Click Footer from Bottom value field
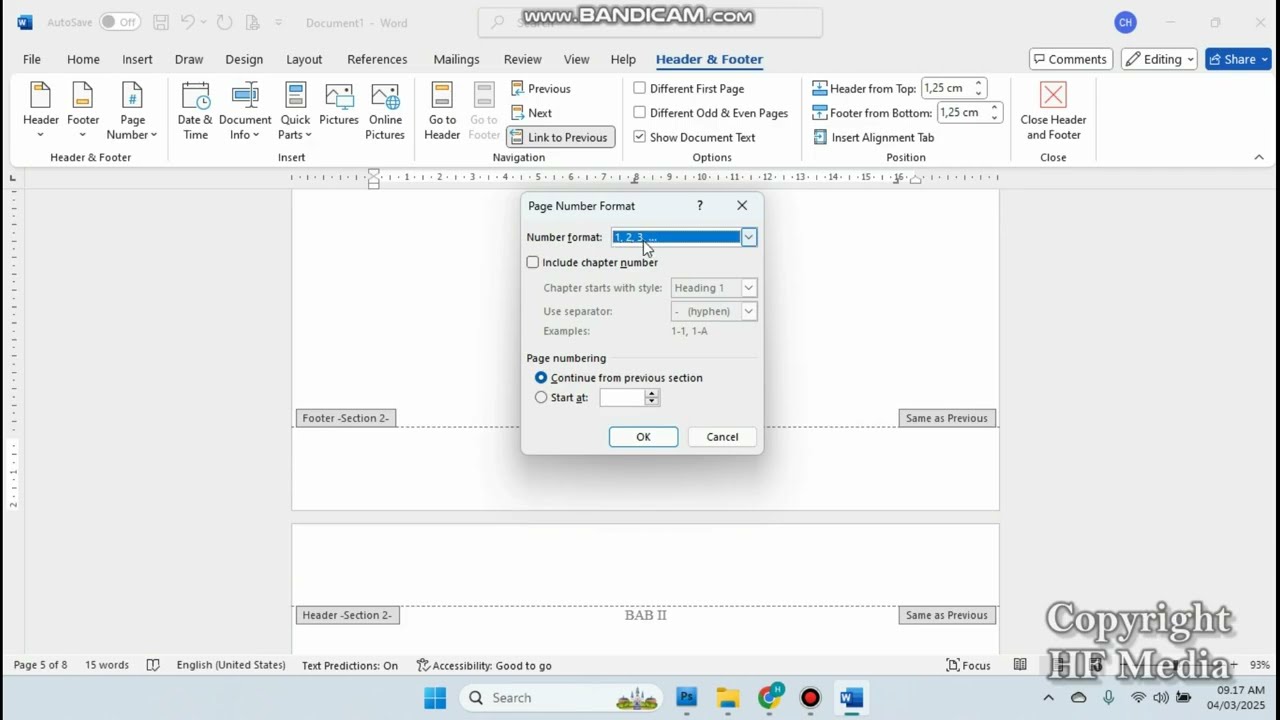The image size is (1280, 720). pyautogui.click(x=962, y=113)
